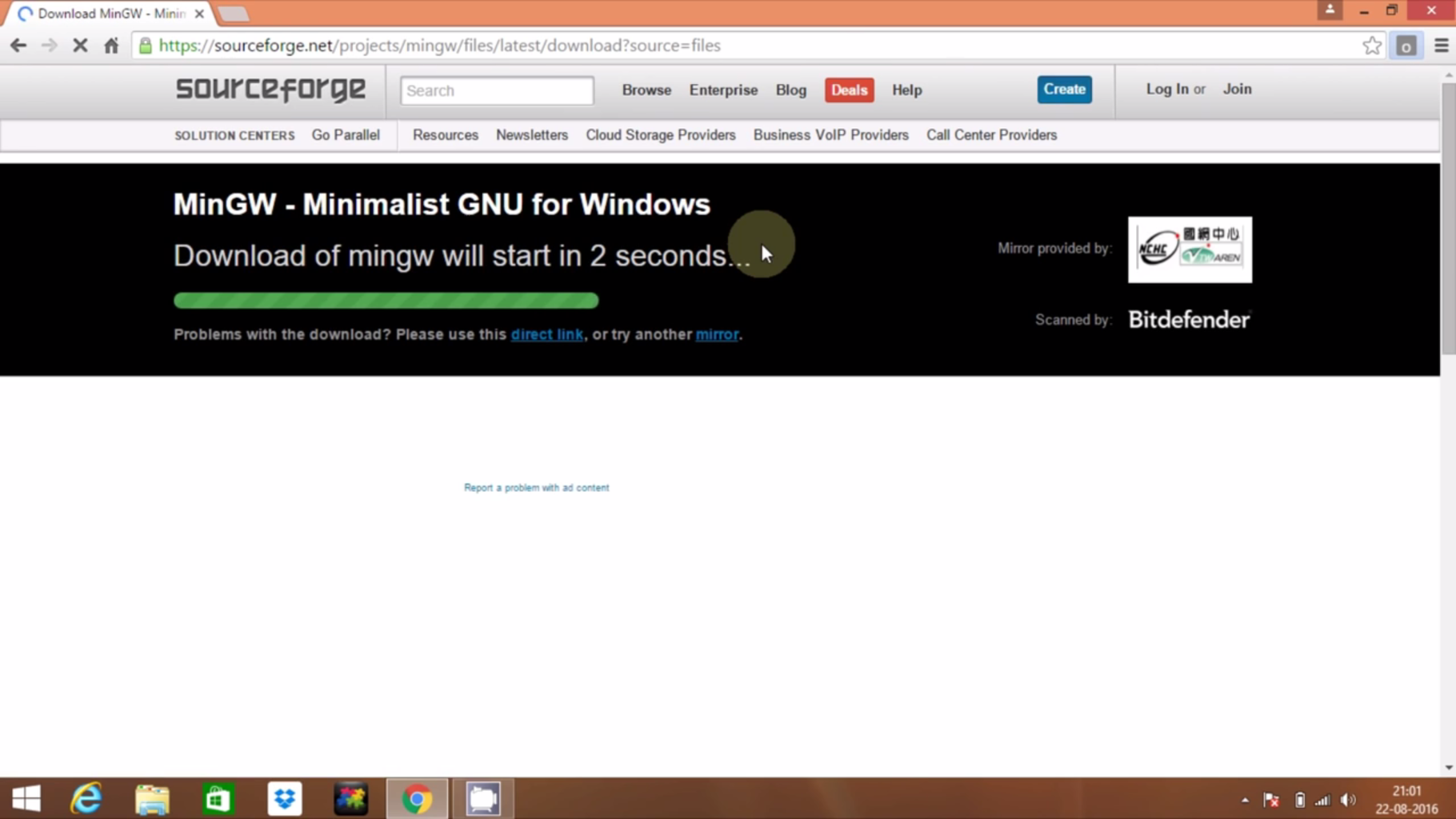Open Call Center Providers link
The width and height of the screenshot is (1456, 819).
point(992,135)
